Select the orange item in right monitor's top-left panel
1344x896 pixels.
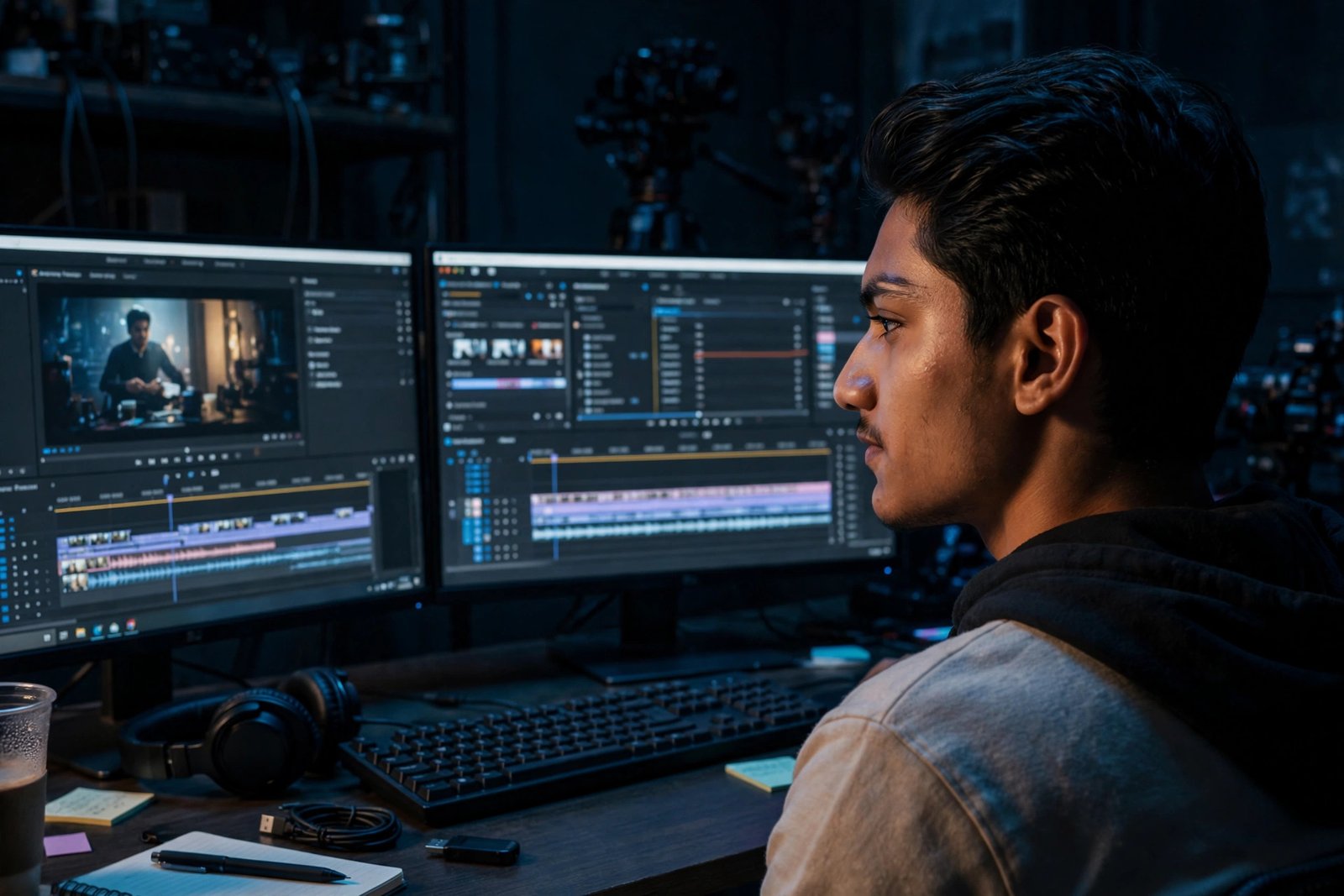tap(465, 295)
